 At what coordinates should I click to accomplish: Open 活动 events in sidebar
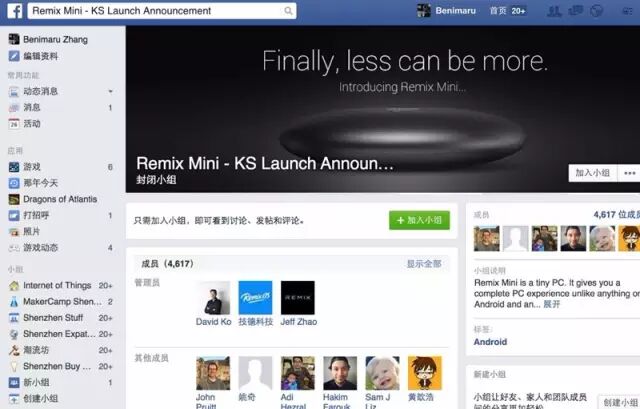32,124
